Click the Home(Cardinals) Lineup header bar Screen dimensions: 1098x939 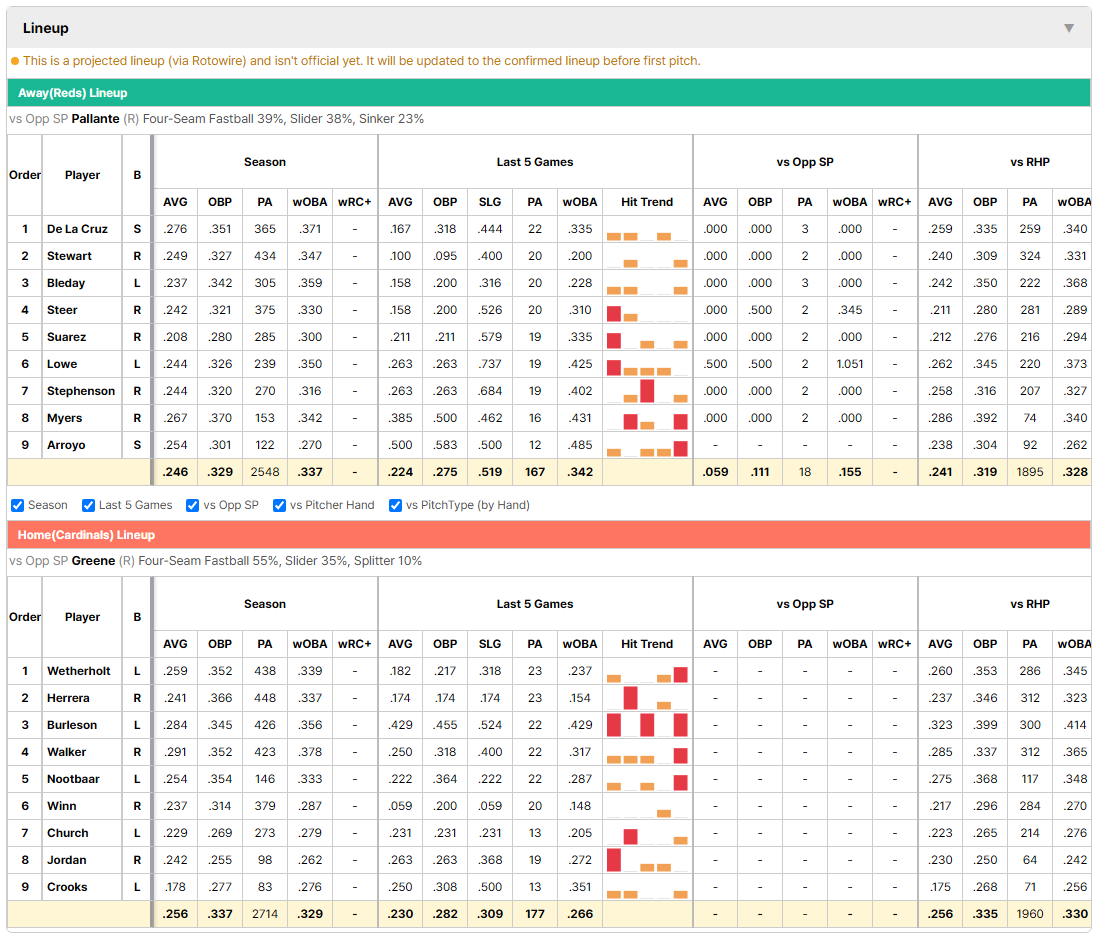tap(548, 535)
